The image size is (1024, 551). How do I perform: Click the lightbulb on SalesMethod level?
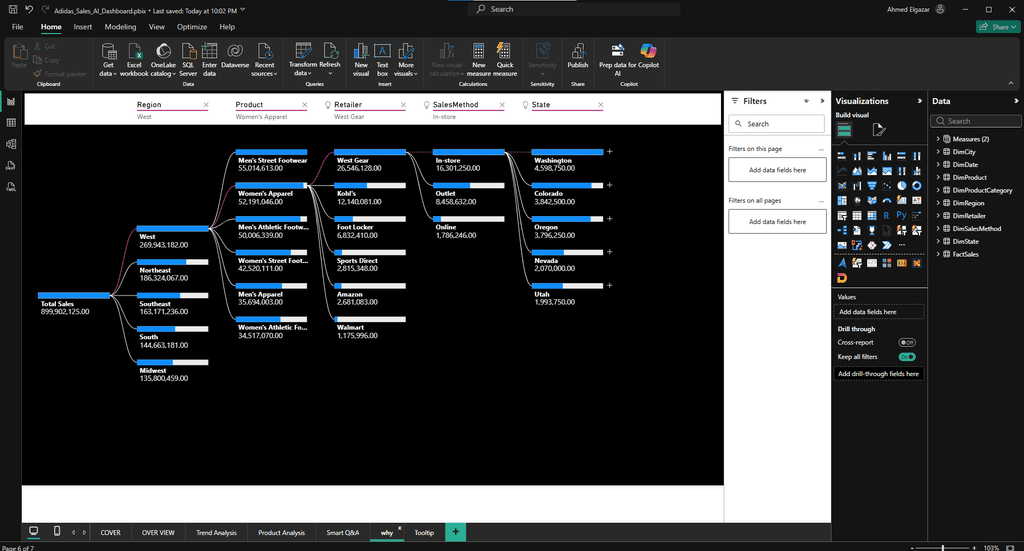426,104
